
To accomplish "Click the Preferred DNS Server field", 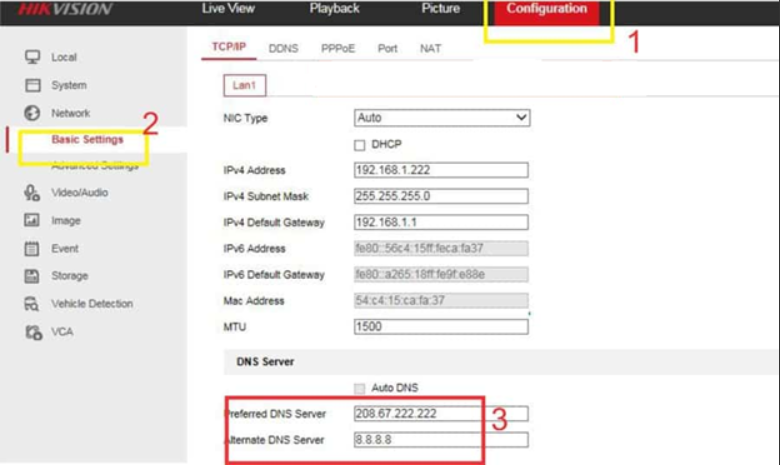I will 440,413.
